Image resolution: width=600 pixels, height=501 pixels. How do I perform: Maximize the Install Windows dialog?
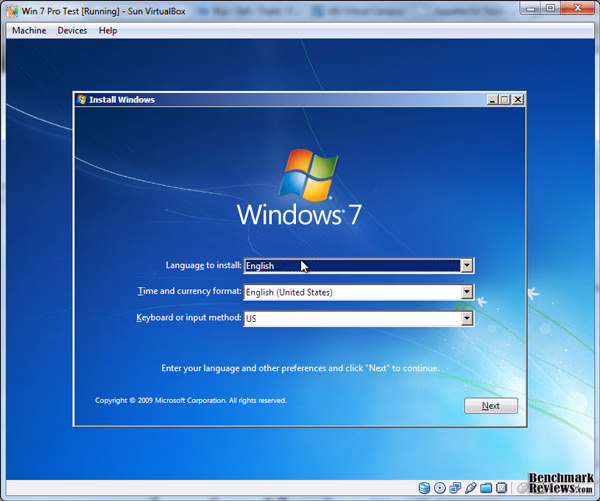(x=505, y=100)
